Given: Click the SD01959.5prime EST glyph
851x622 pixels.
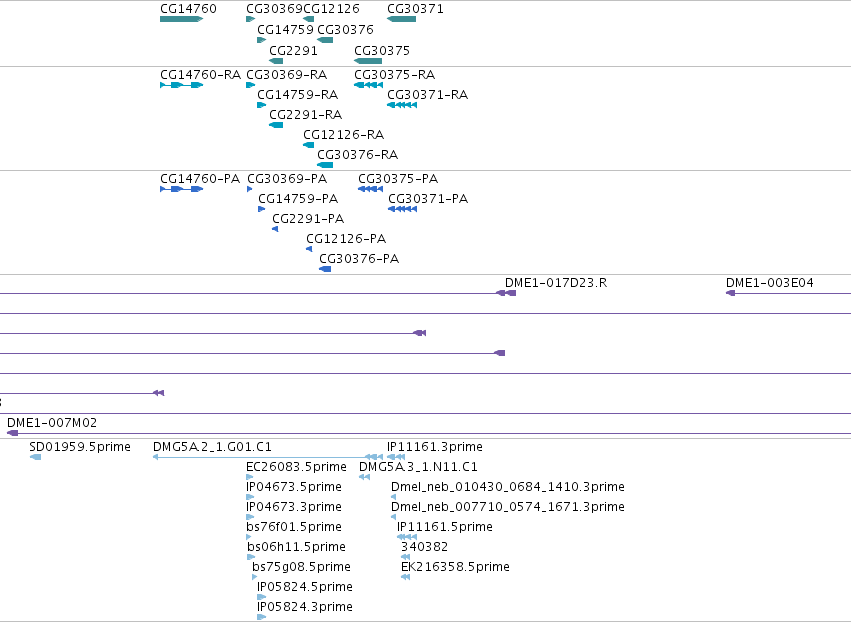Looking at the screenshot, I should 35,457.
